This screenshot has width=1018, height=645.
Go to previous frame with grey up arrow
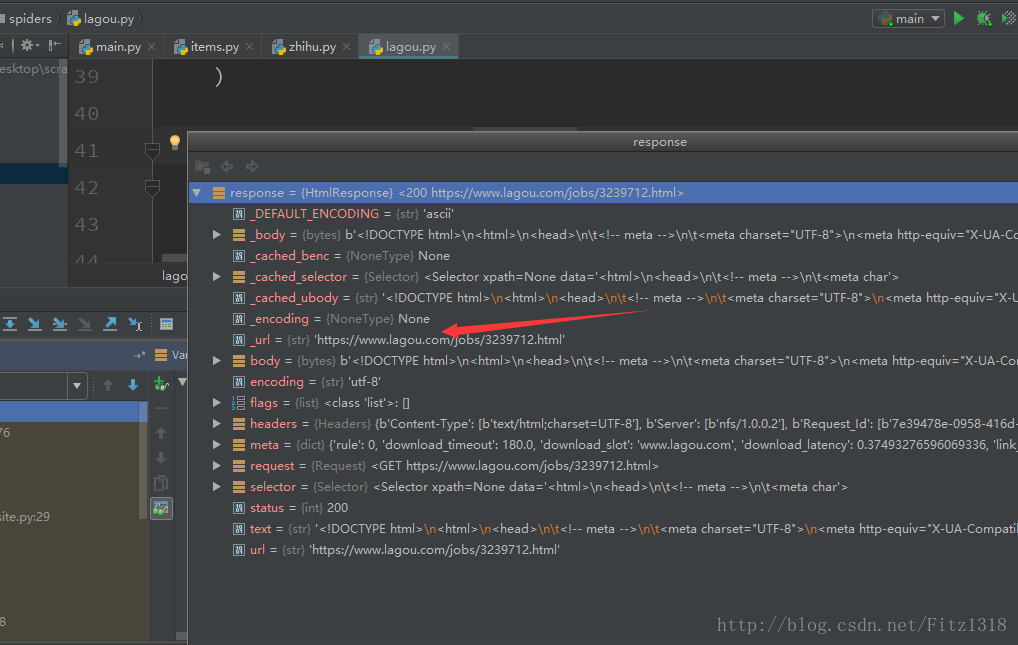click(x=108, y=385)
